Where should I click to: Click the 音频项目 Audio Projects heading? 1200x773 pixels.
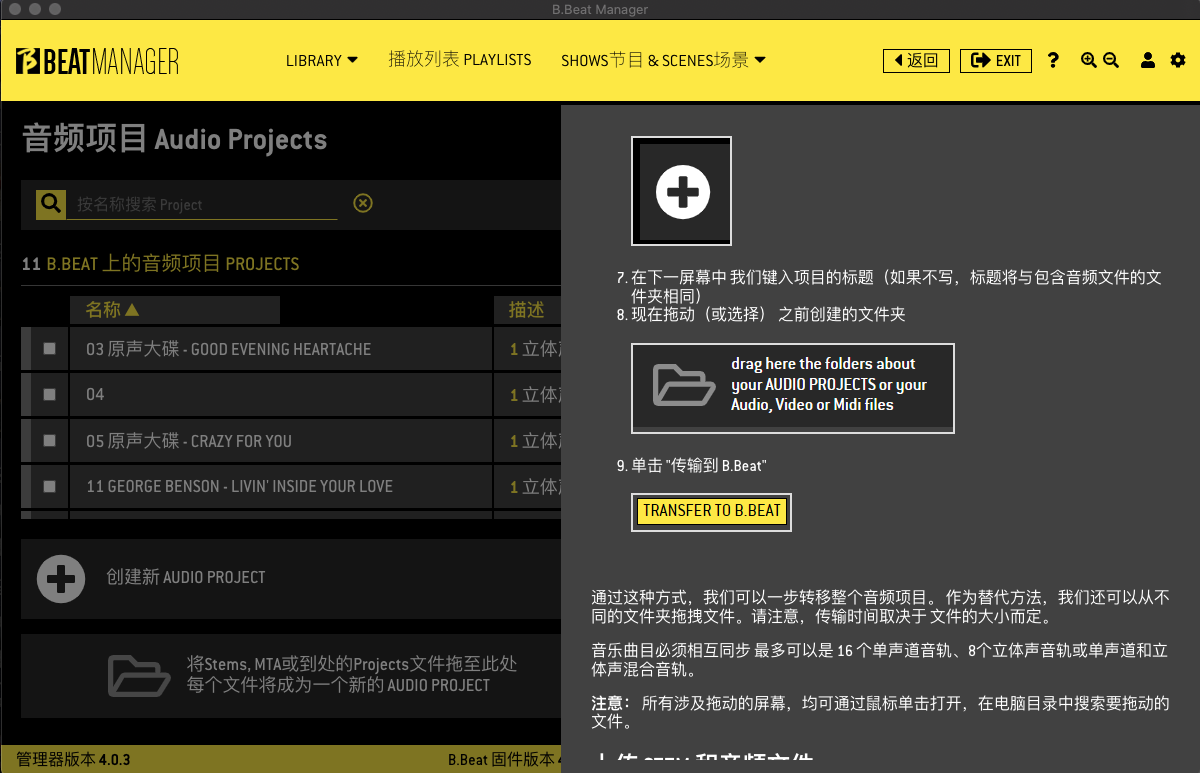pos(175,139)
